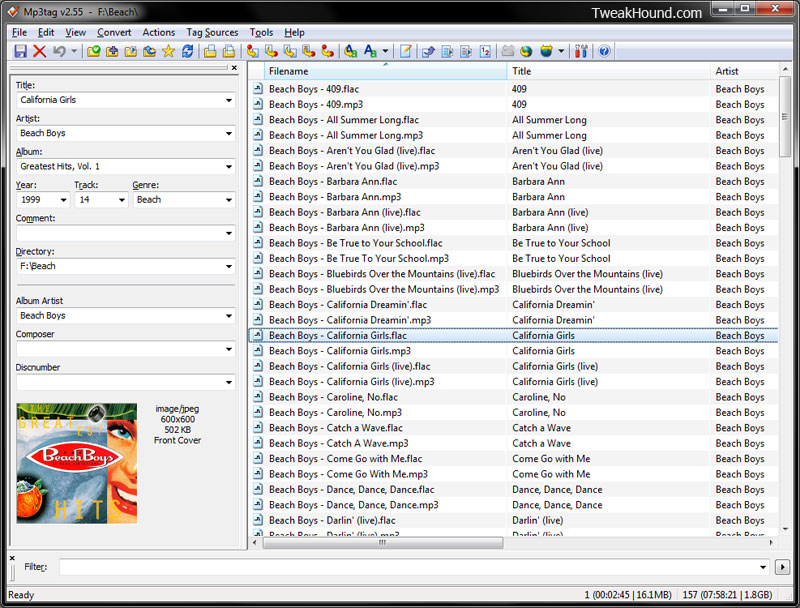Expand the Tag Sources toolbar dropdown arrow
The image size is (800, 608).
(561, 51)
